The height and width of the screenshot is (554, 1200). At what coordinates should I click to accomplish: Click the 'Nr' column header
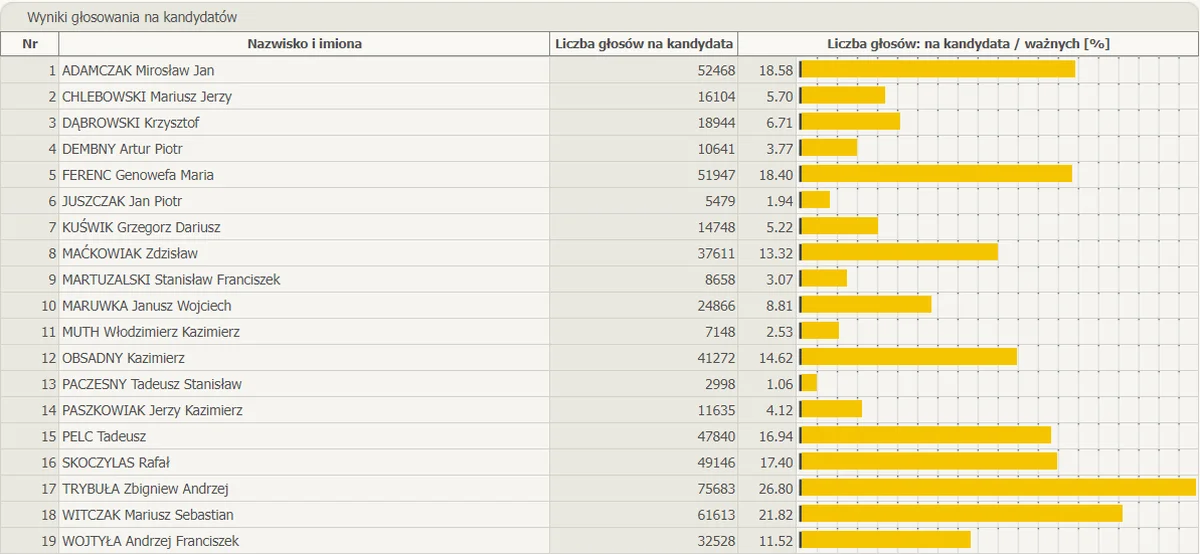point(30,44)
